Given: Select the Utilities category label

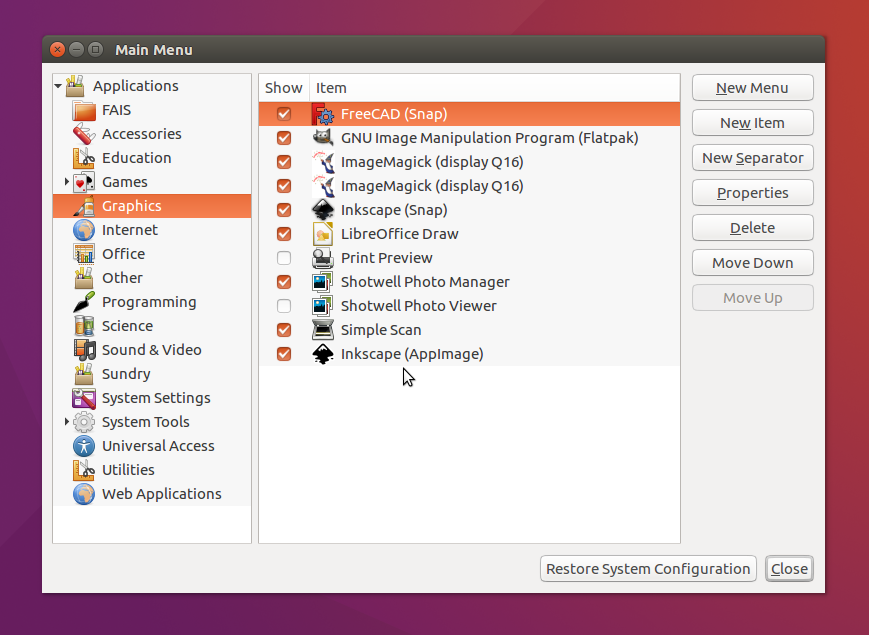Looking at the screenshot, I should point(128,470).
